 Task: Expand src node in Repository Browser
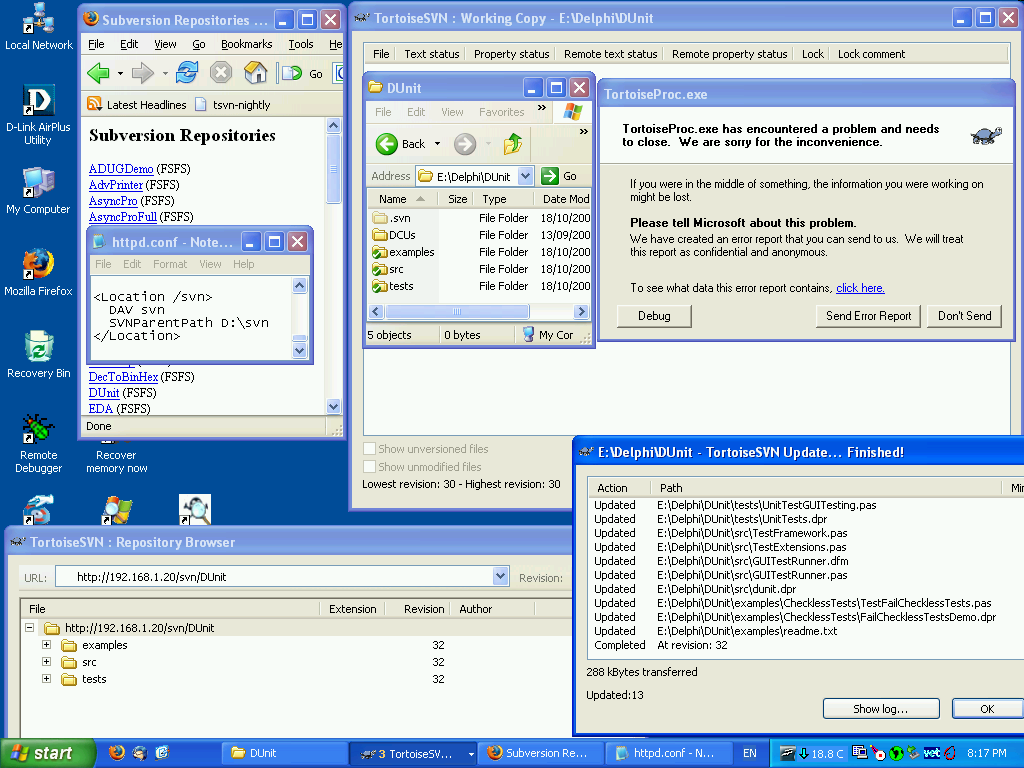46,661
